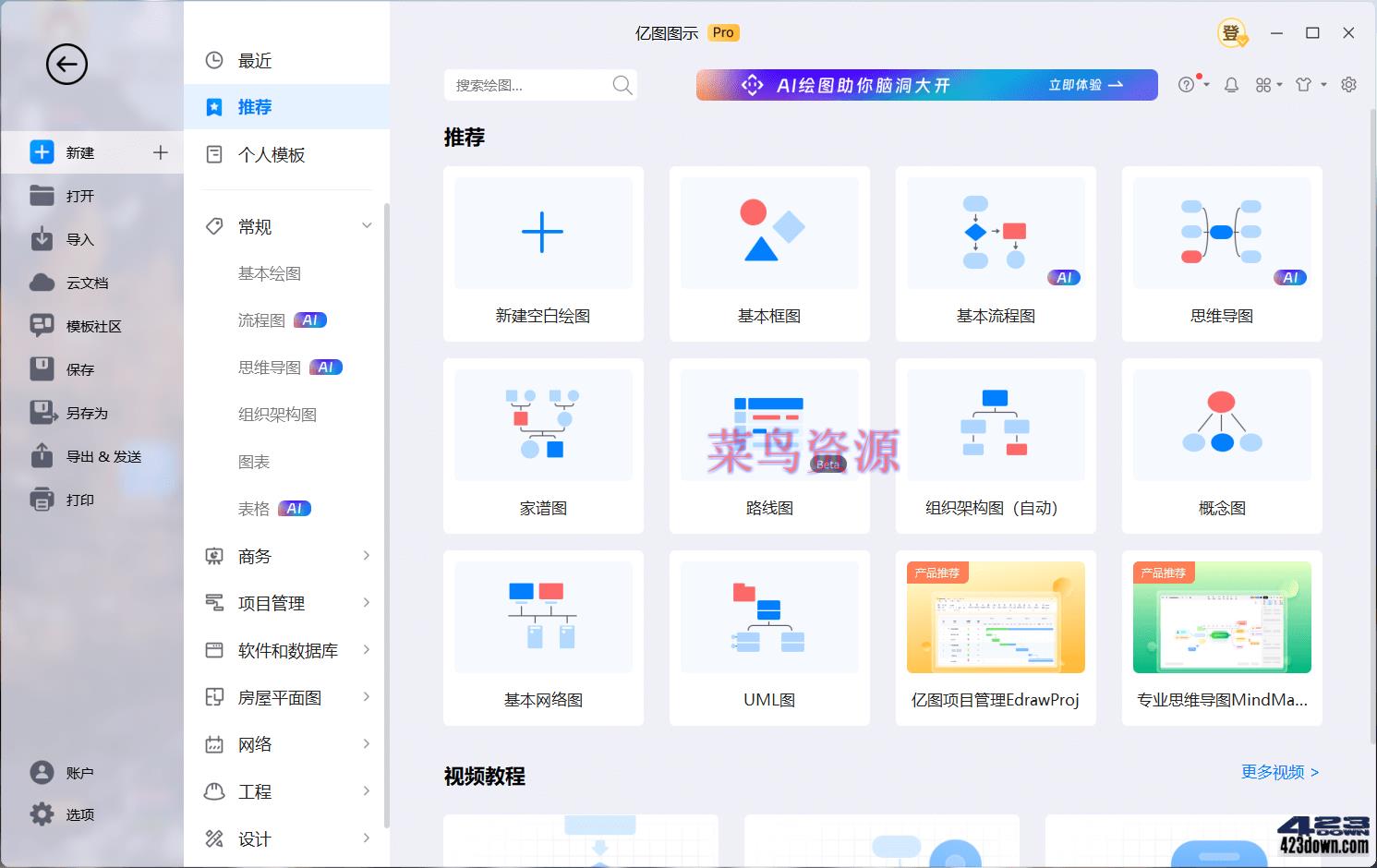The image size is (1377, 868).
Task: Open 更多视频 link beside 视频教程
Action: 1277,773
